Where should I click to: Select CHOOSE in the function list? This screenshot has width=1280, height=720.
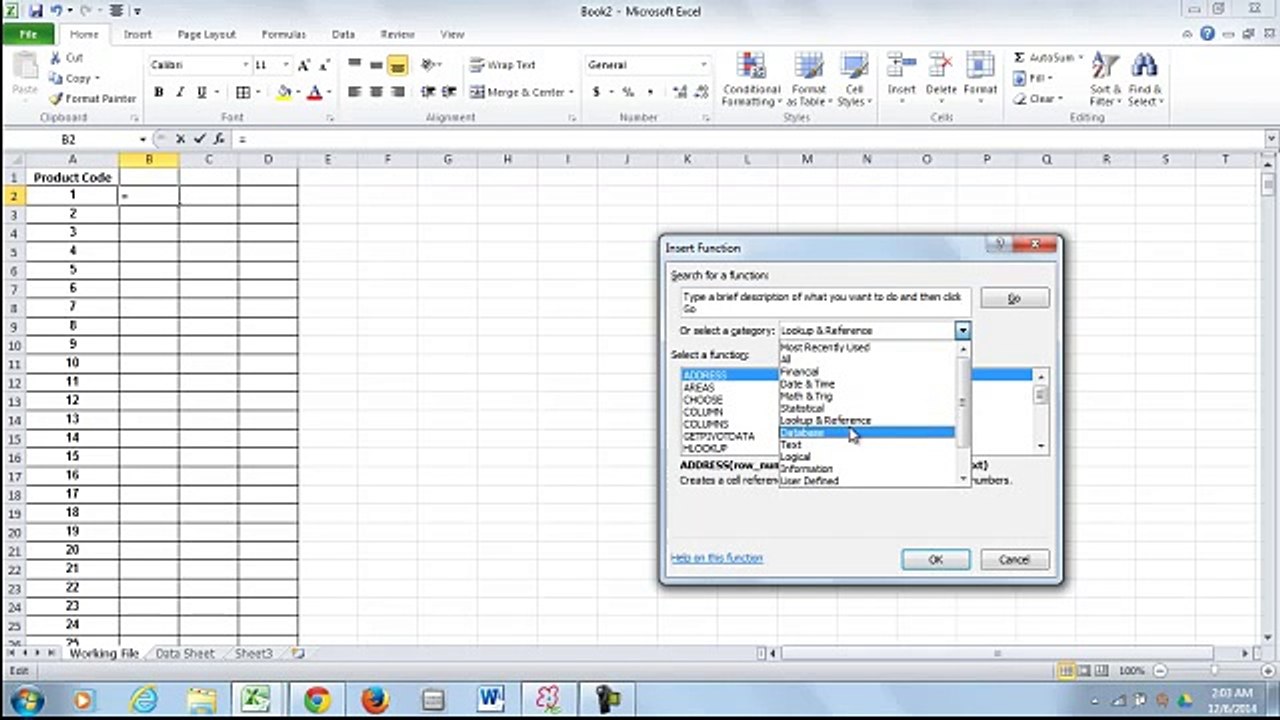pos(702,400)
